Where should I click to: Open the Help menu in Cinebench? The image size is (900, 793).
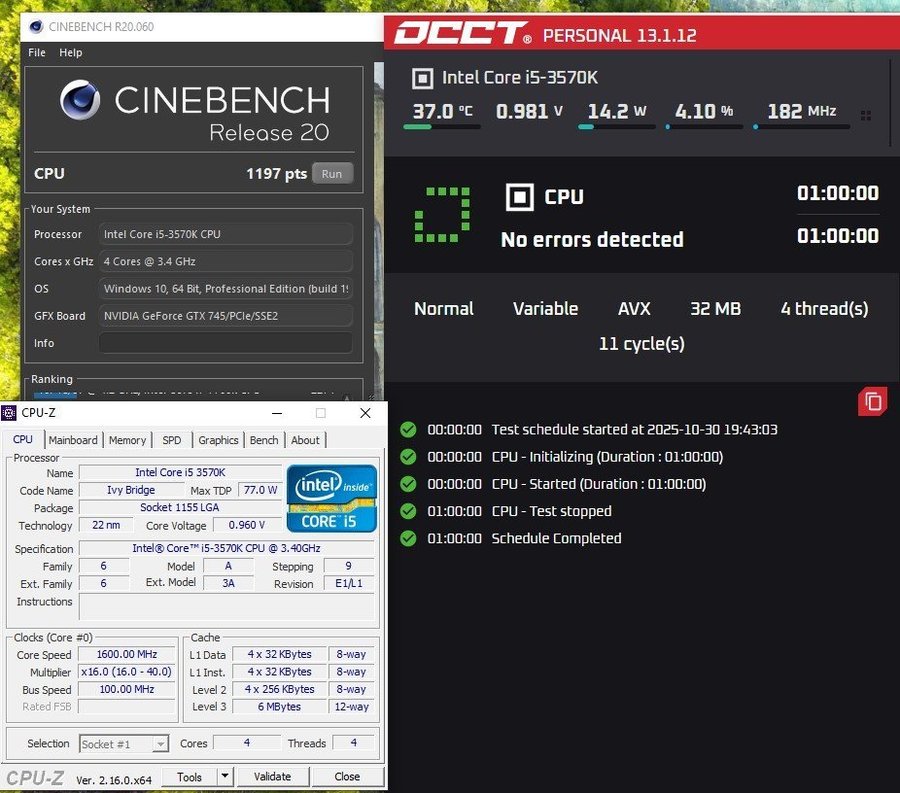pyautogui.click(x=71, y=52)
